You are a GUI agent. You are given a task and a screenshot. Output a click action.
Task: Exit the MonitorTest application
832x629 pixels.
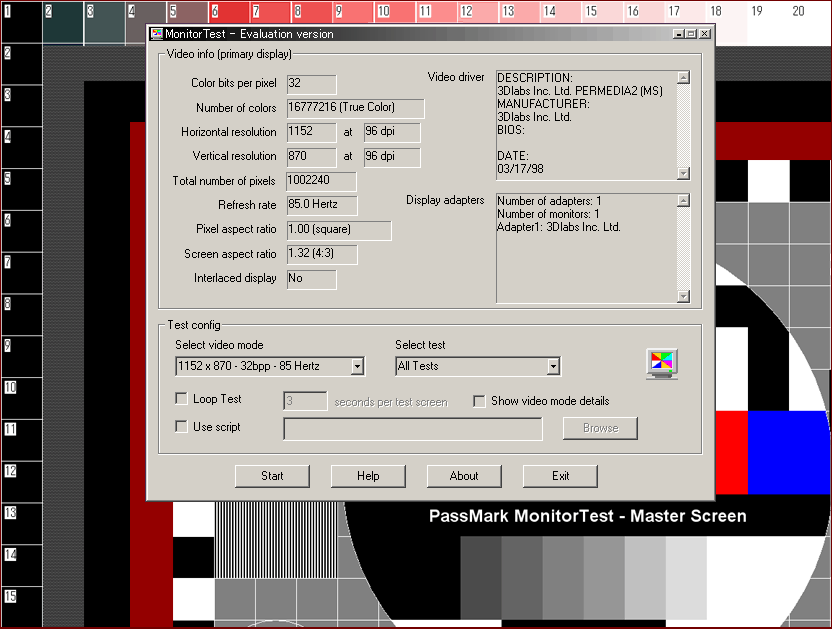(x=560, y=476)
